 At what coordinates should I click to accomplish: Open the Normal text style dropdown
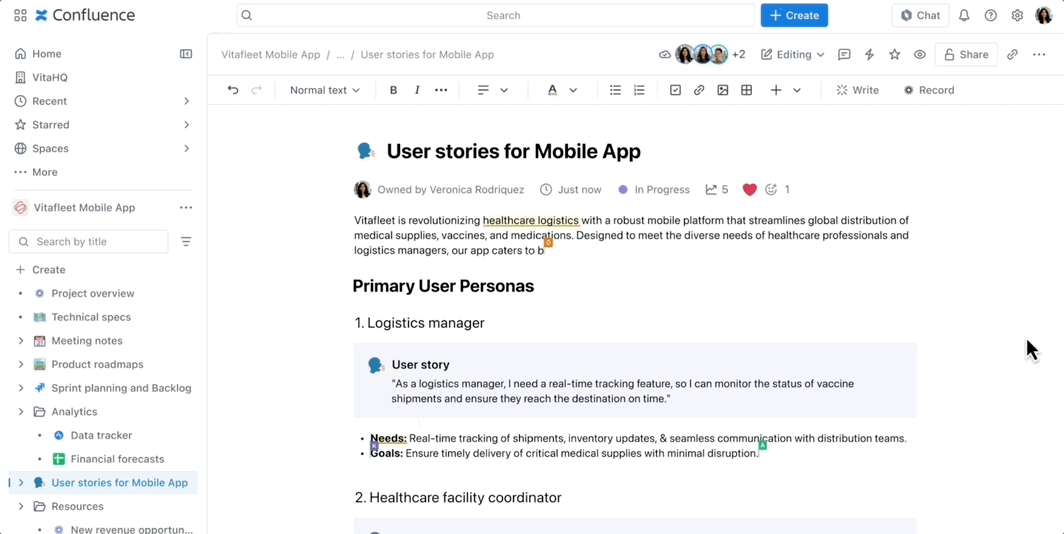tap(324, 90)
